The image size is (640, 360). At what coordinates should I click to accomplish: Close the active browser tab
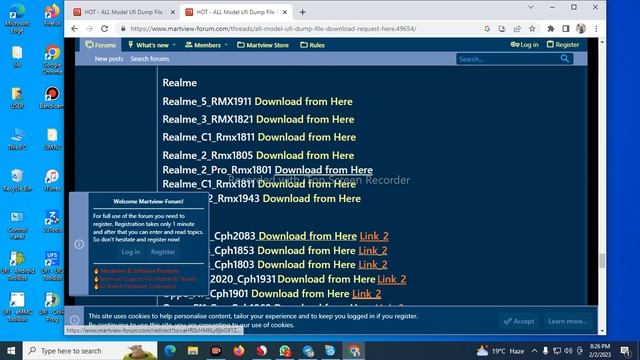(285, 12)
